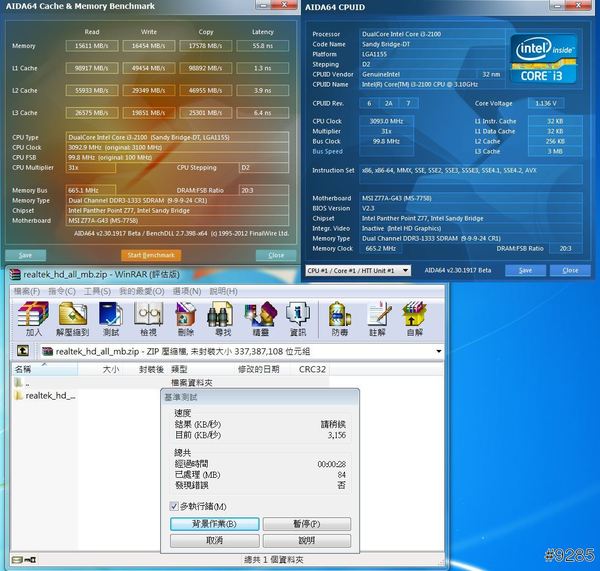Image resolution: width=600 pixels, height=571 pixels.
Task: Go up one folder level in WinRAR
Action: [22, 351]
